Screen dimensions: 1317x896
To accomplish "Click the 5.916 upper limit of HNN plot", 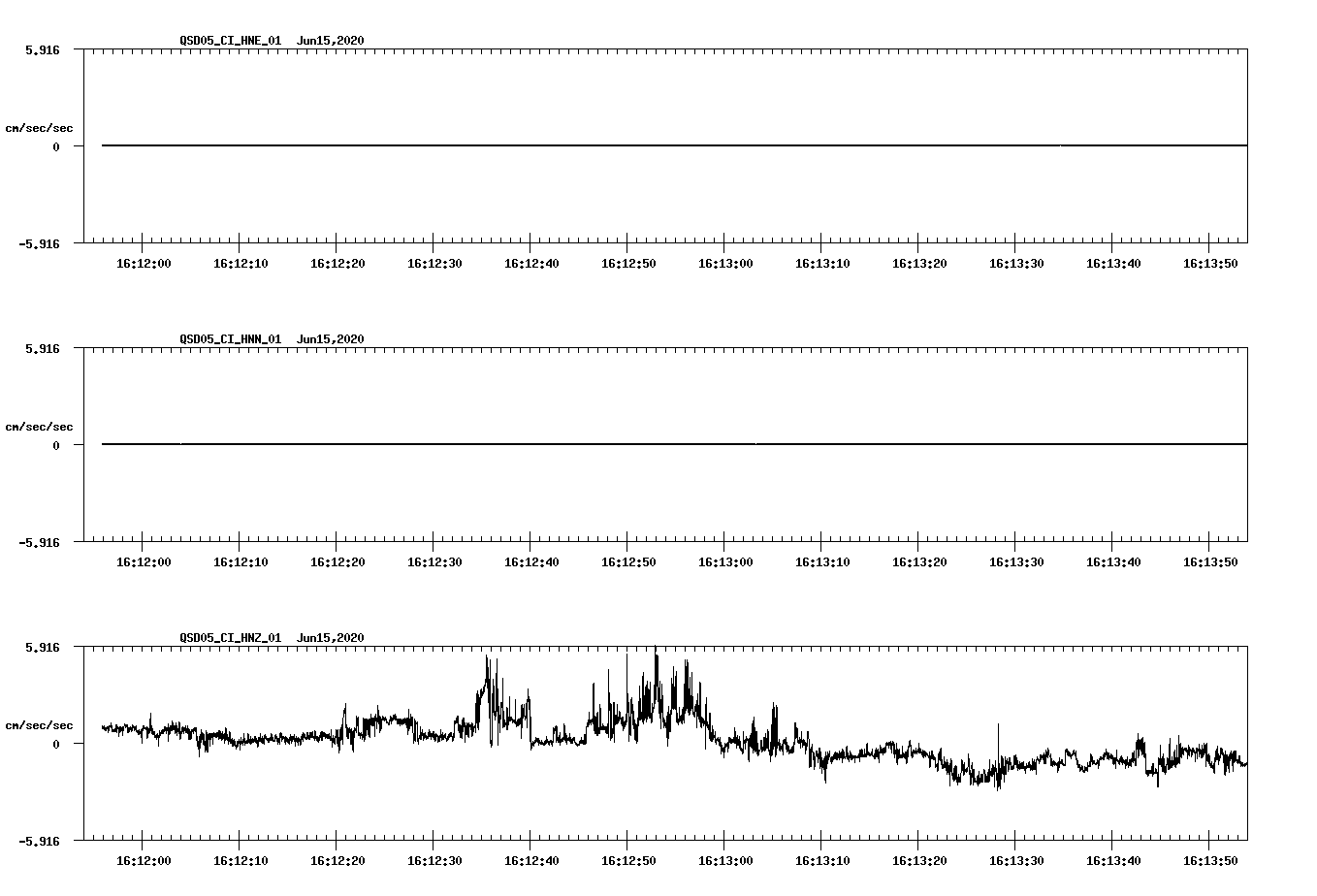I will [x=43, y=348].
